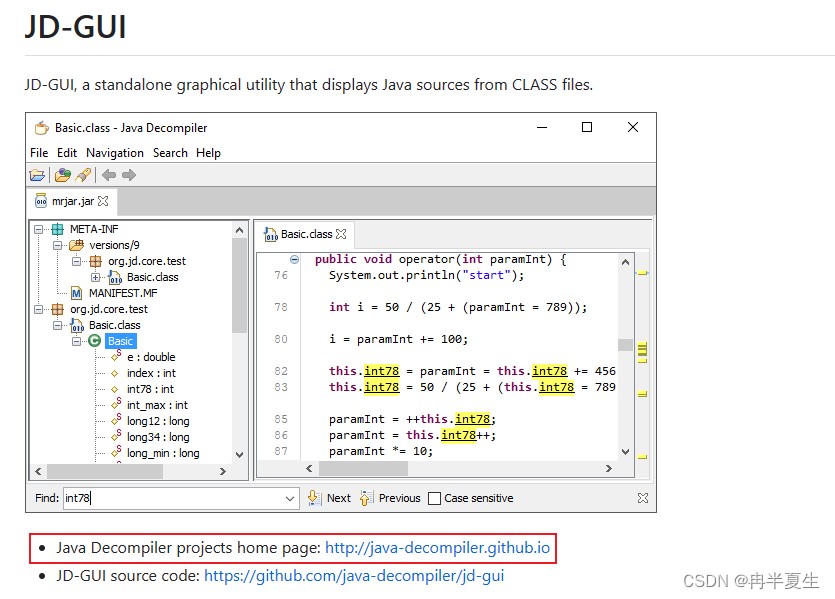
Task: Click the Forward arrow toolbar icon
Action: click(x=129, y=175)
